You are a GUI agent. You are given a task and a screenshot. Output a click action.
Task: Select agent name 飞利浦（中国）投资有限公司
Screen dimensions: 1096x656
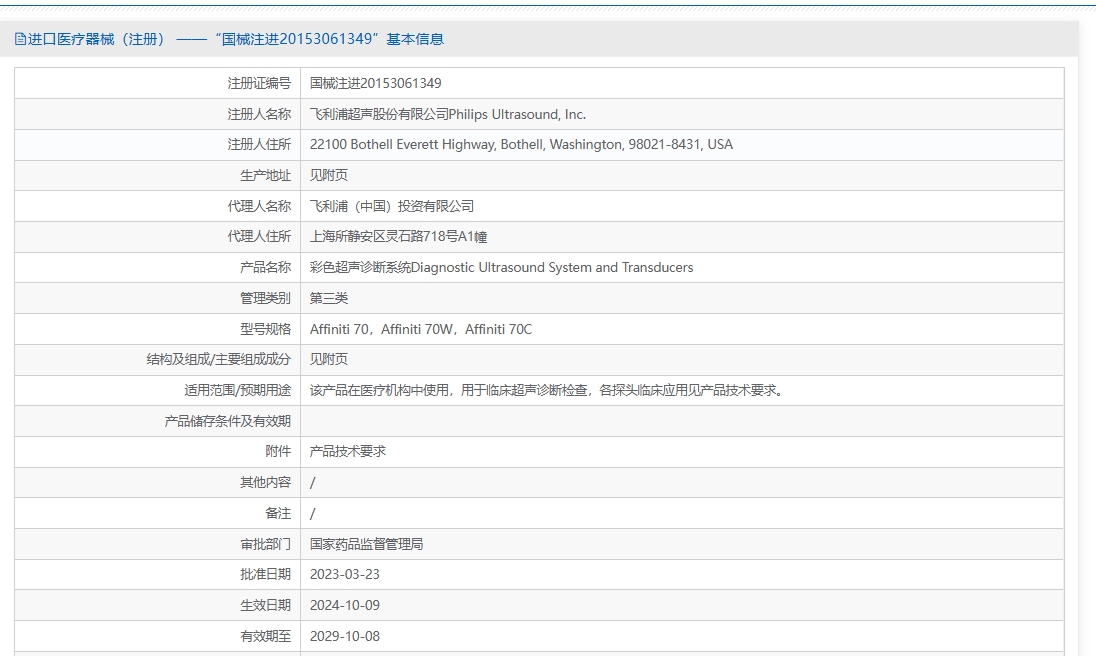click(391, 206)
